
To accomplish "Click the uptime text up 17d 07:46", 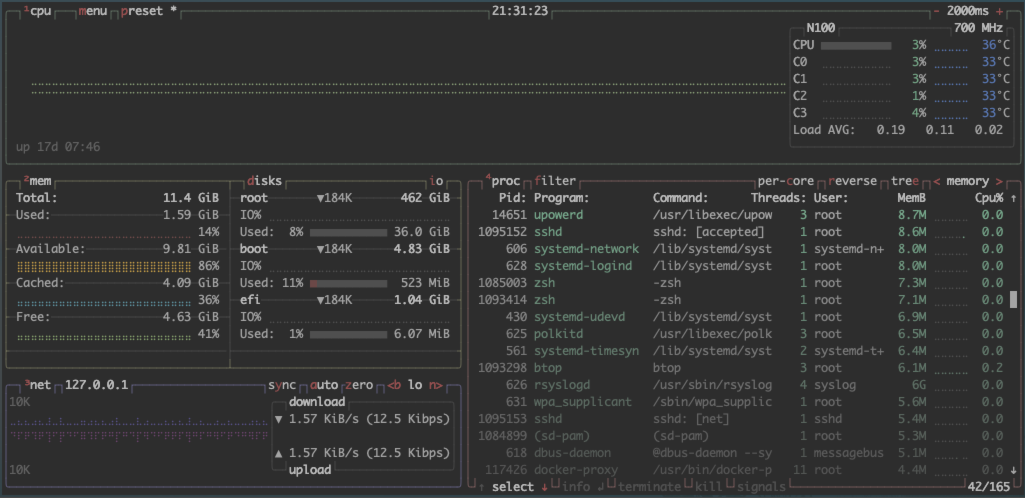I will (x=58, y=147).
